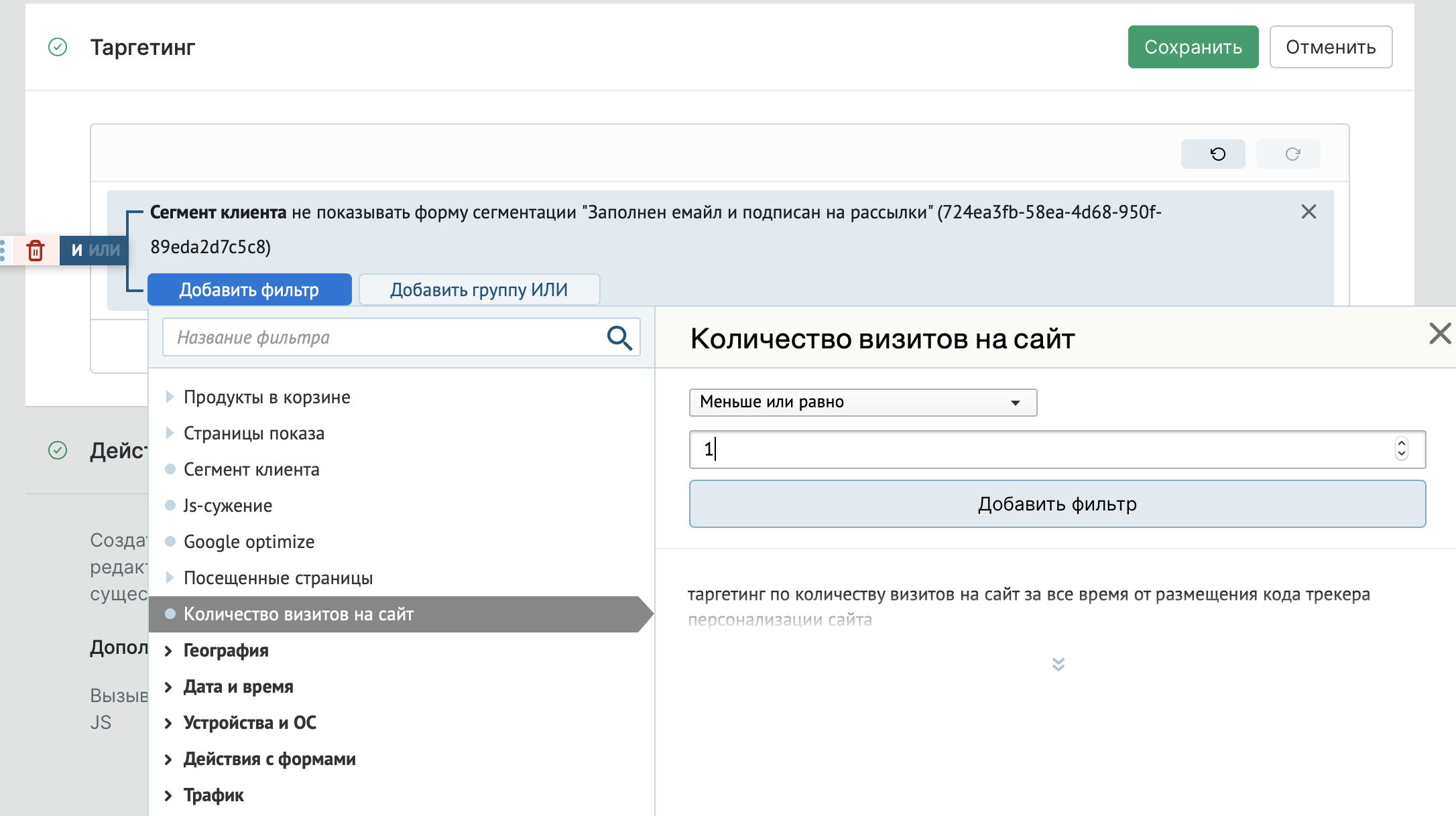
Task: Close the Количество визитов на сайт panel
Action: tap(1440, 334)
